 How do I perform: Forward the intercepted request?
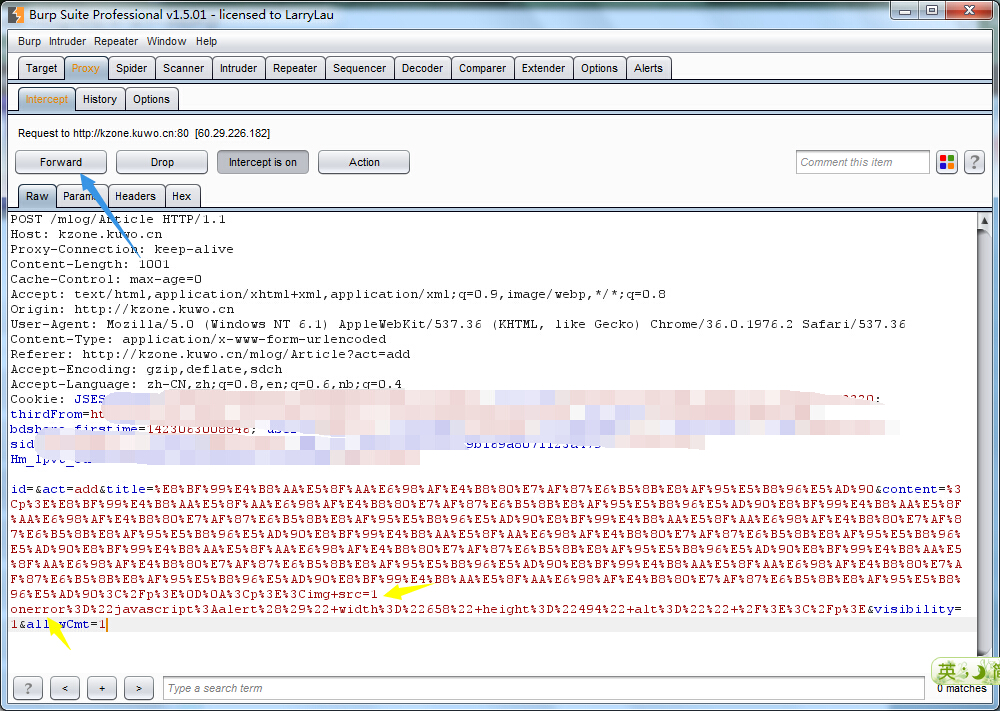[61, 162]
